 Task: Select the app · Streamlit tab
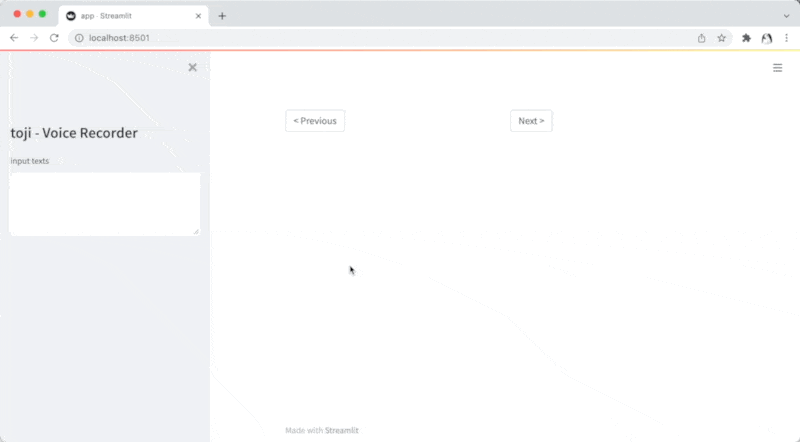click(x=134, y=16)
